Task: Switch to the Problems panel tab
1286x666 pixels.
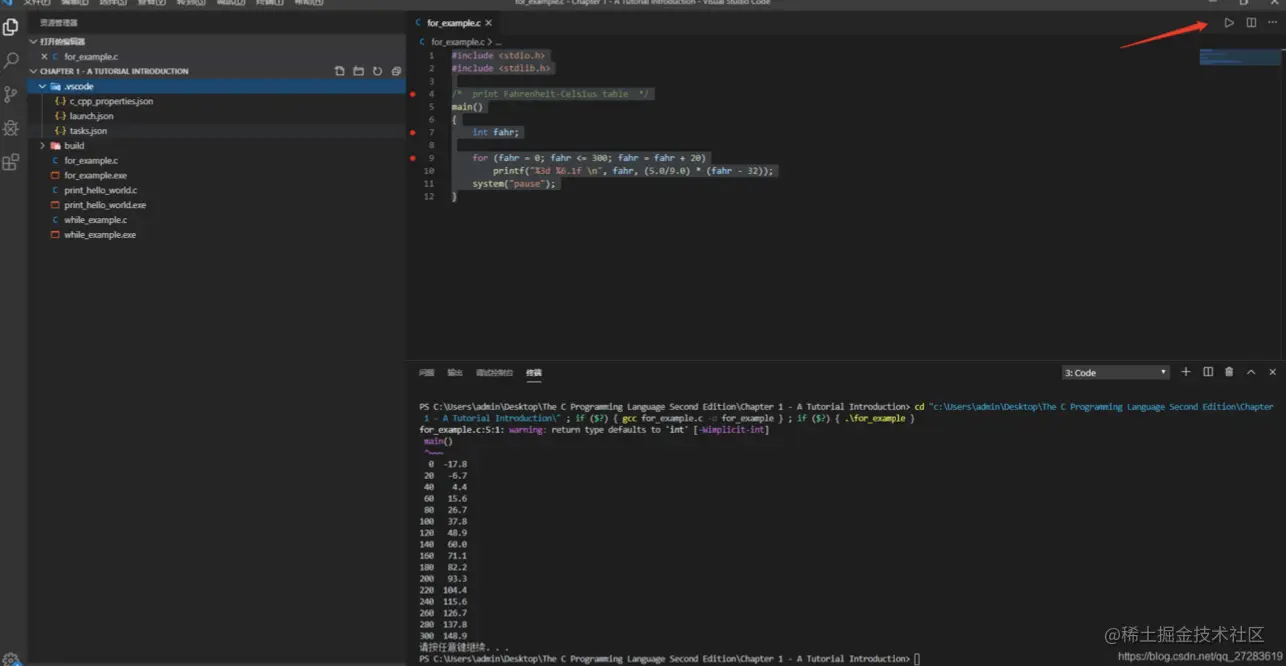Action: click(x=426, y=373)
